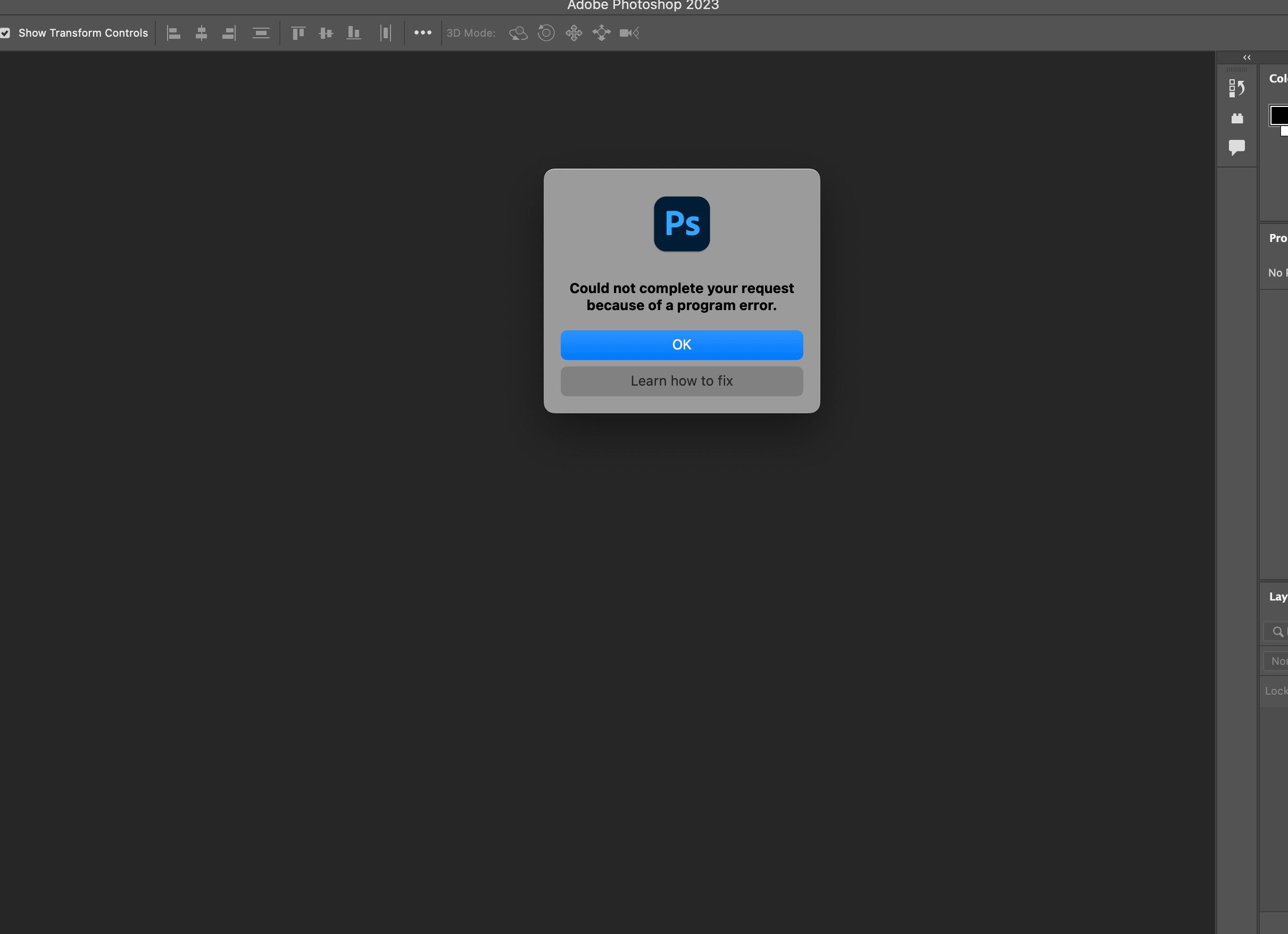This screenshot has width=1288, height=934.
Task: Switch to the Layers panel tab
Action: coord(1278,597)
